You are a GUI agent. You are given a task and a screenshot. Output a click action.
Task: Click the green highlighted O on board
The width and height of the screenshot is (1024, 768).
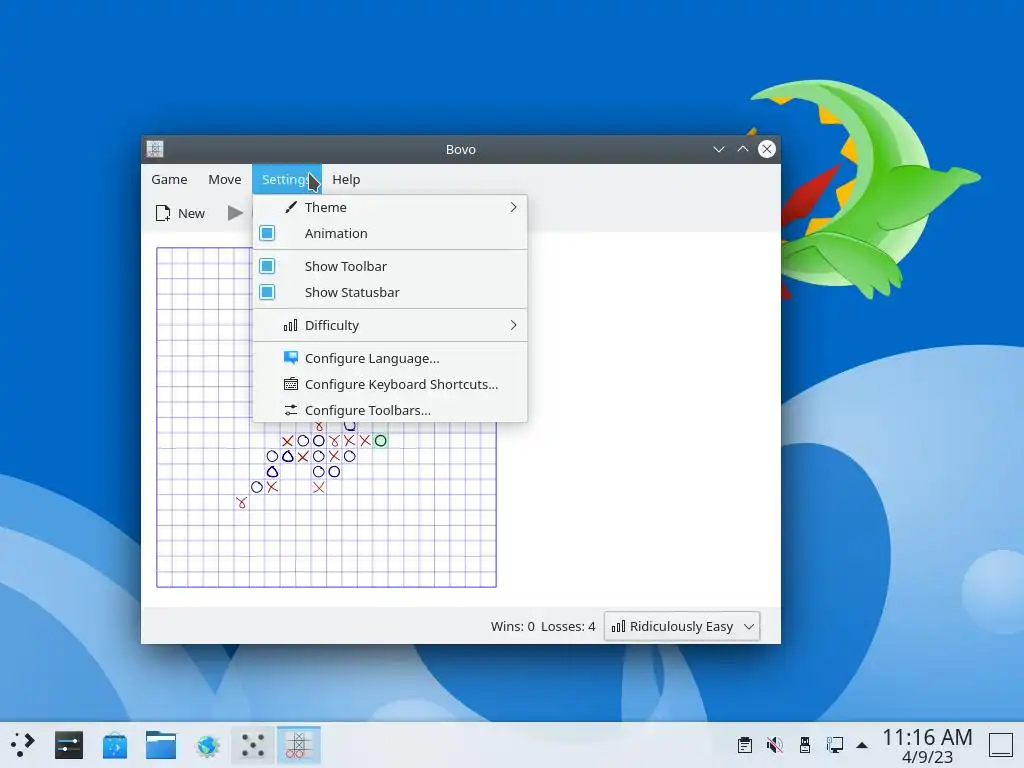point(381,441)
